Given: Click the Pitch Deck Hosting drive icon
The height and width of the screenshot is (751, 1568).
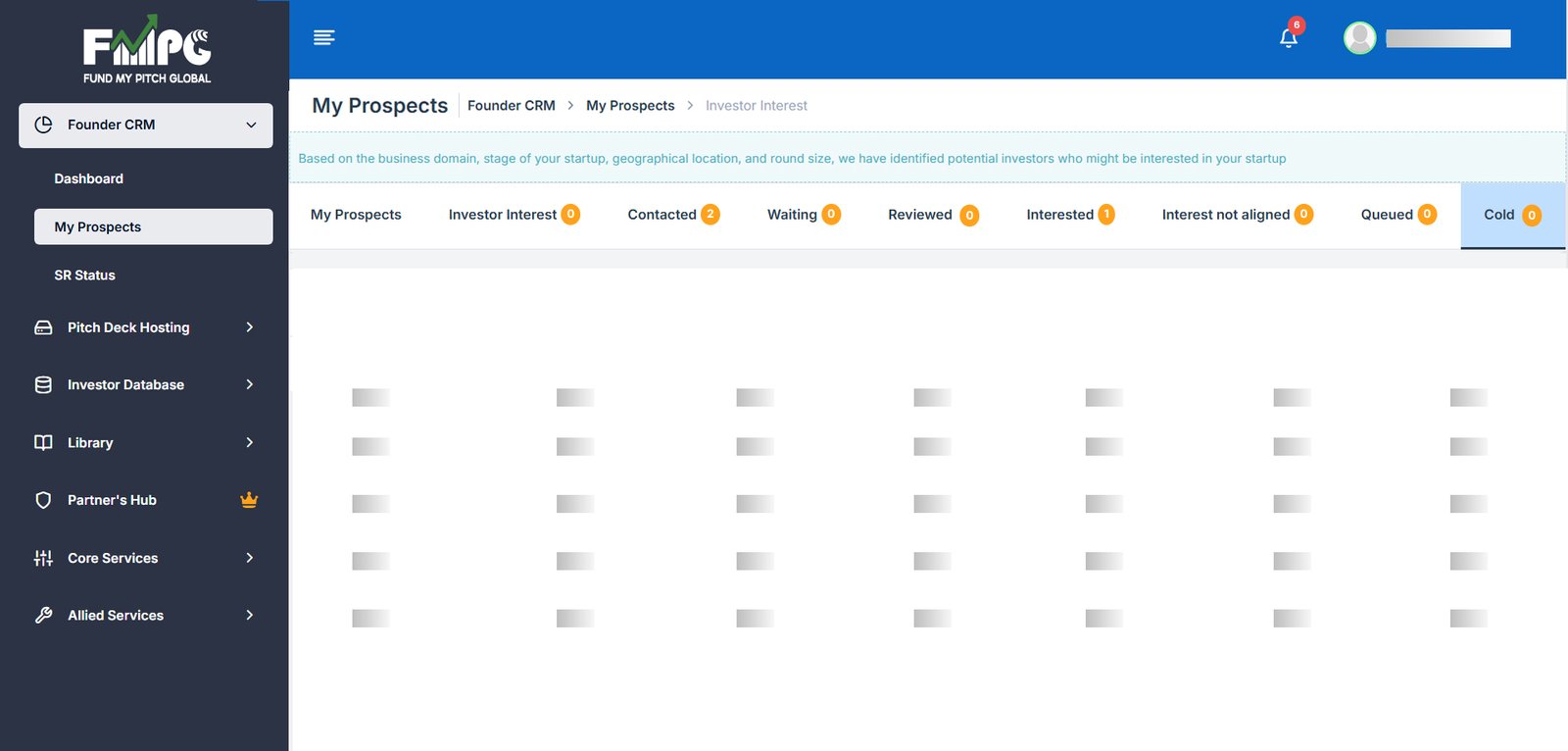Looking at the screenshot, I should coord(43,327).
